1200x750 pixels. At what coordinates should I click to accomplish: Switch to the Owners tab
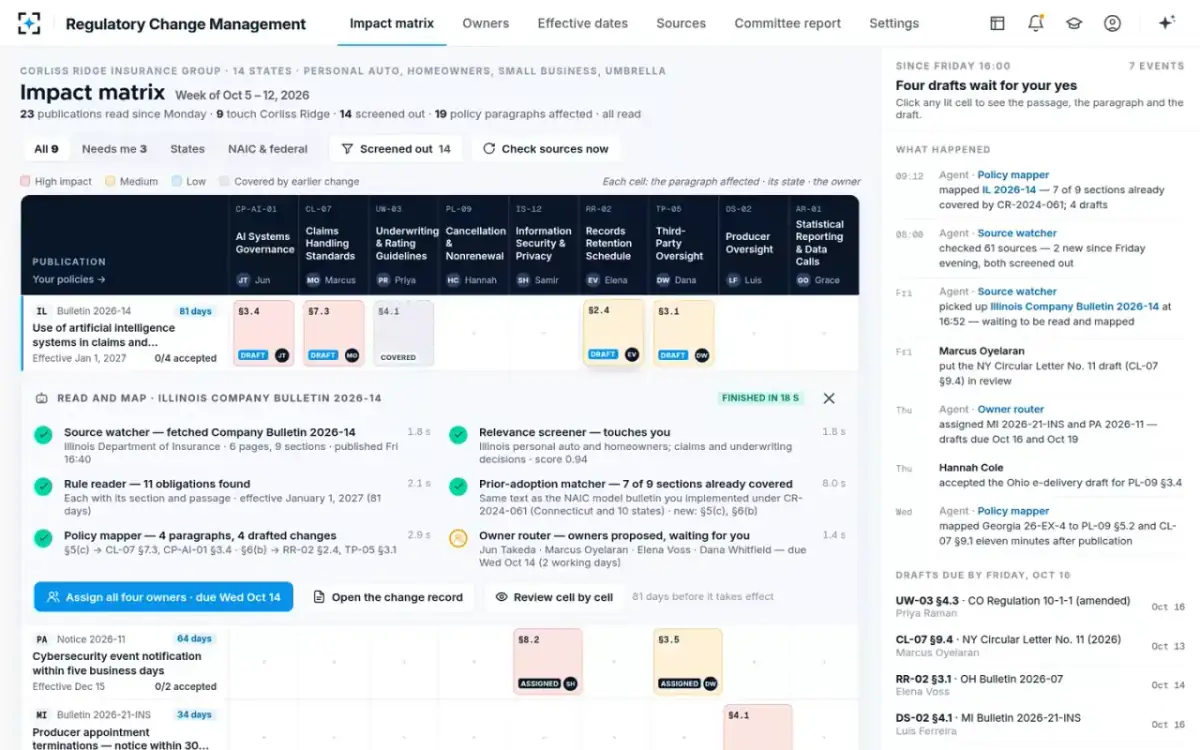click(x=485, y=23)
